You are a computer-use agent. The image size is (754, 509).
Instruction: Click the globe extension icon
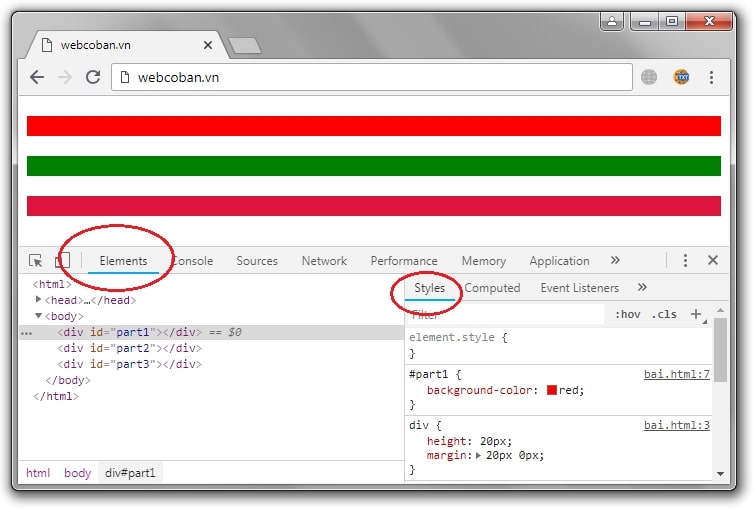coord(650,77)
